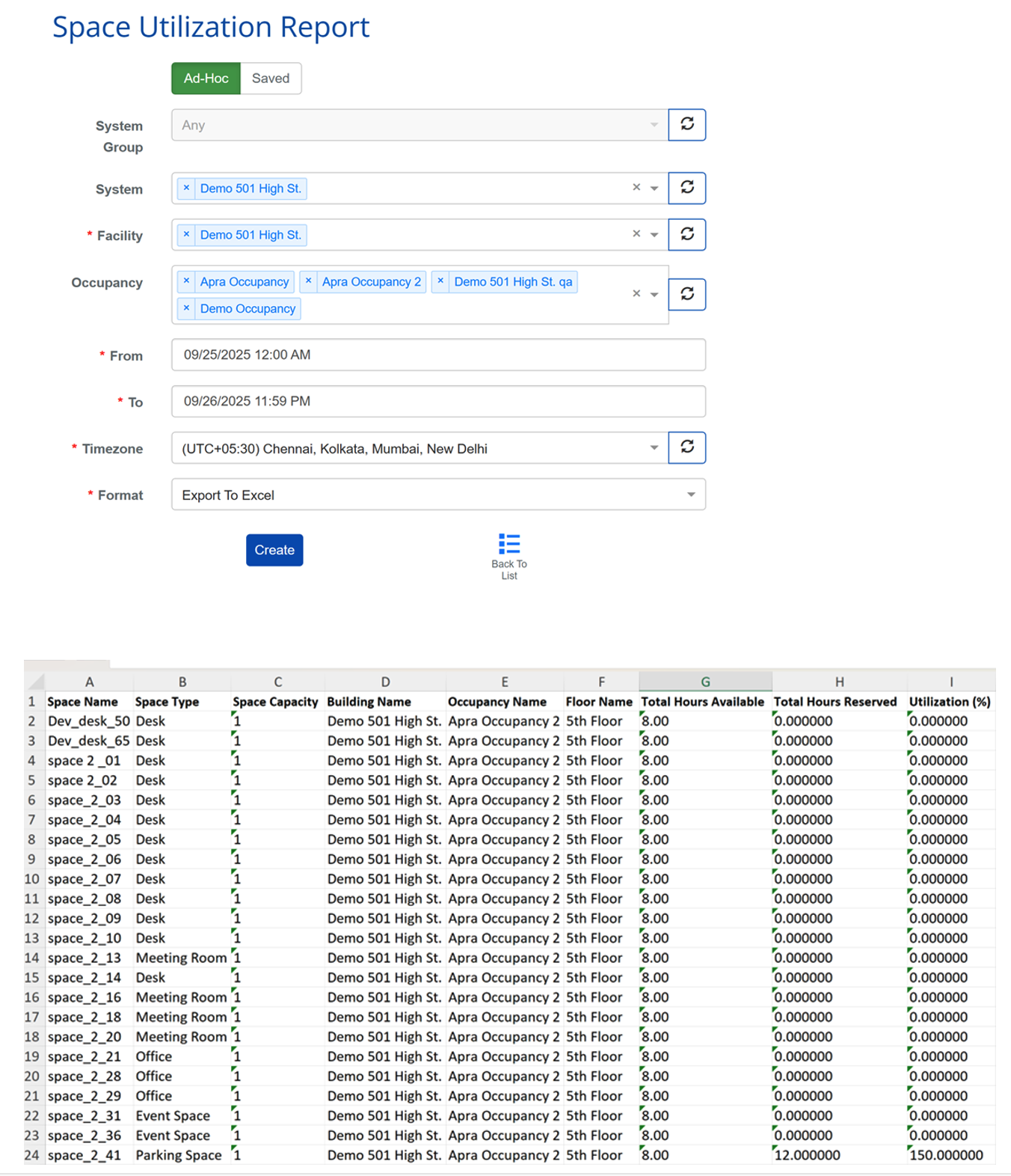
Task: Select the Dev_desk_65 cell
Action: click(x=89, y=741)
